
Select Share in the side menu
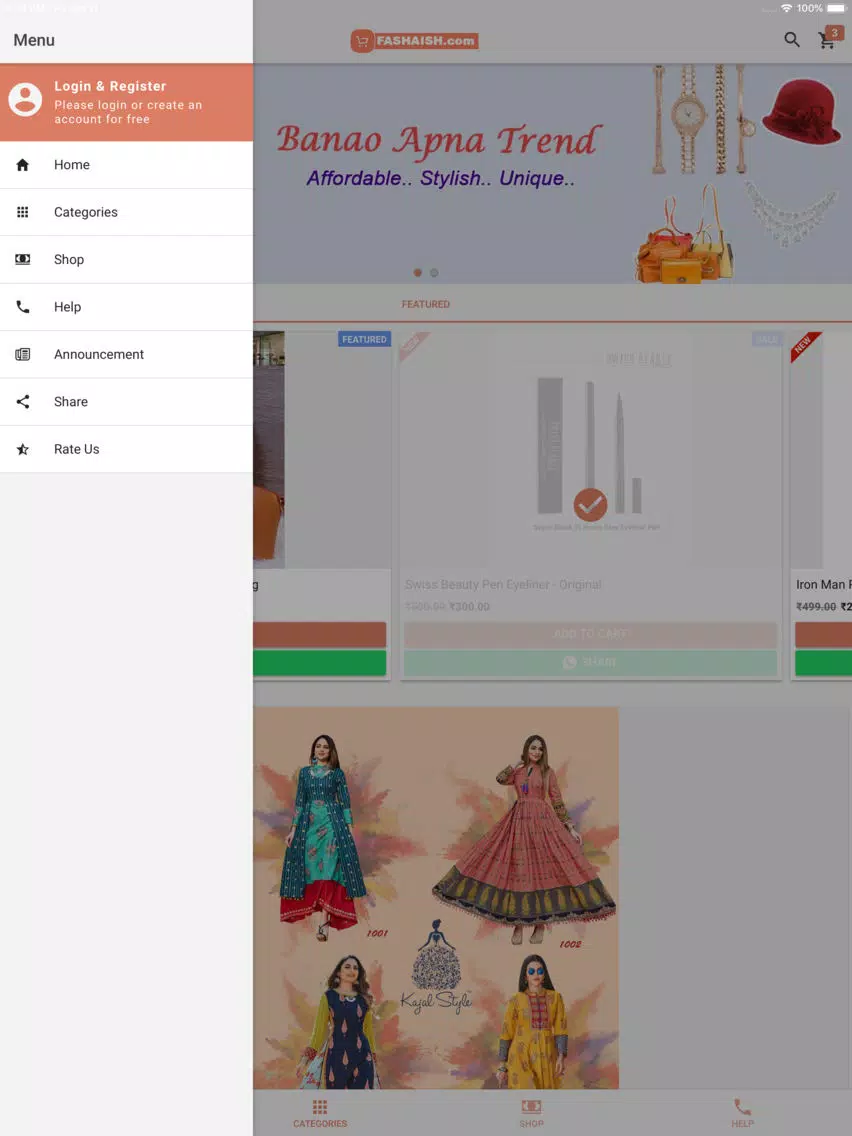click(126, 401)
